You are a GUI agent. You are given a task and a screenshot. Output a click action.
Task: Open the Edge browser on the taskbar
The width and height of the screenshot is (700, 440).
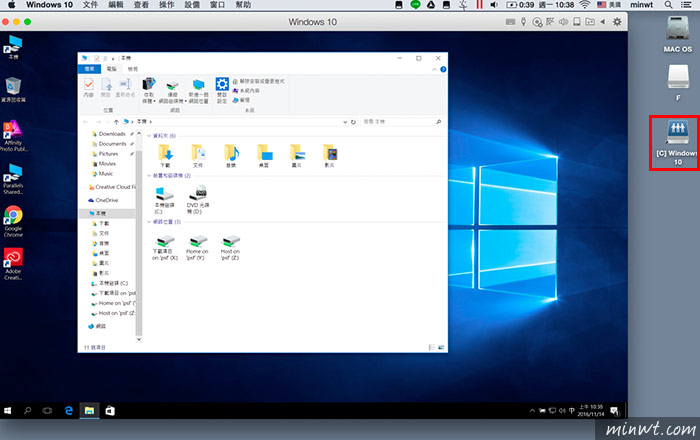coord(68,411)
